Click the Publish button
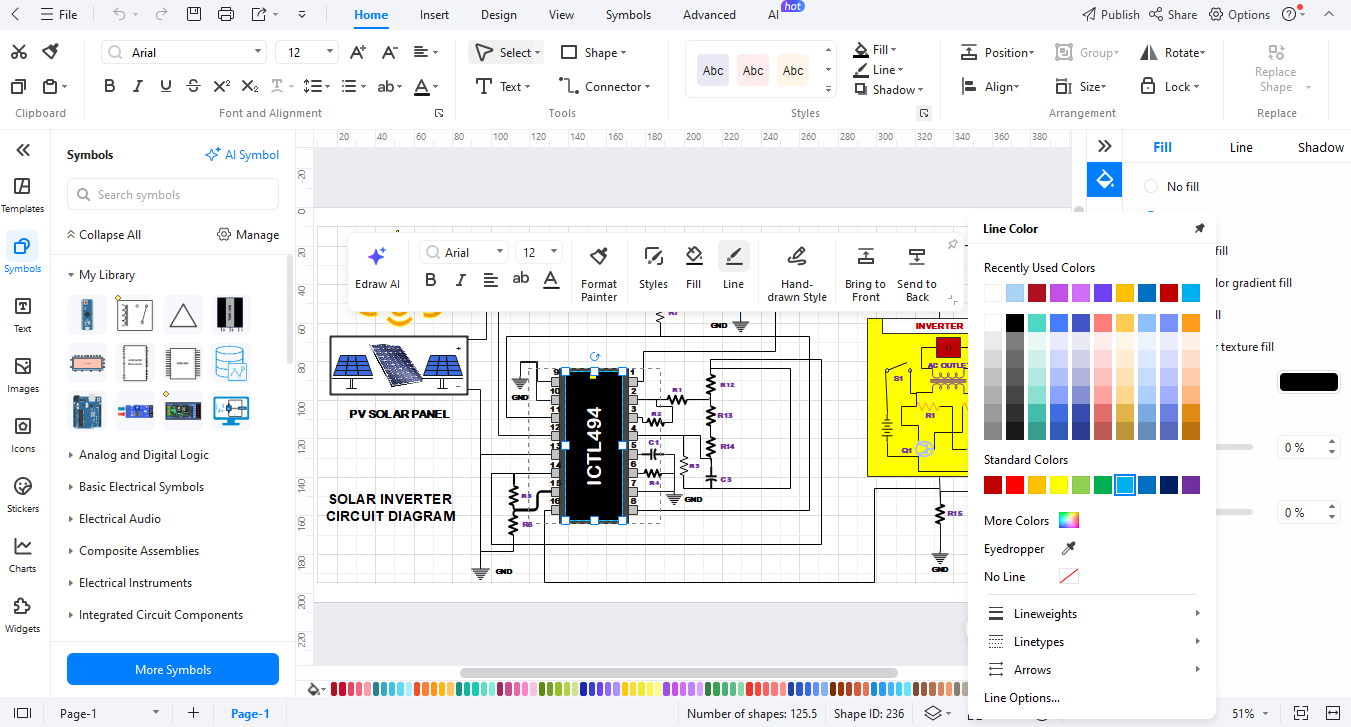 [x=1111, y=15]
